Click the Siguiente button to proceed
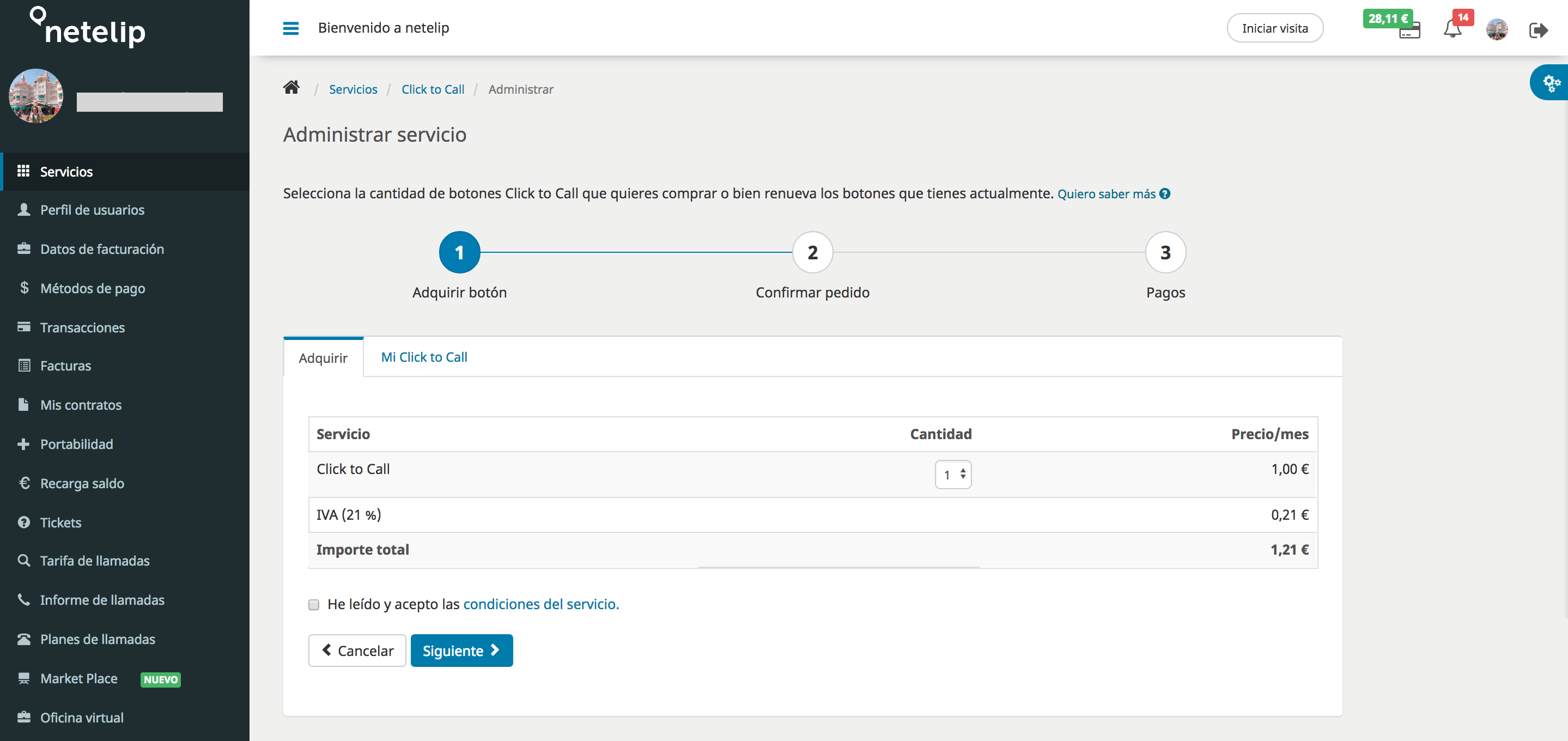This screenshot has width=1568, height=741. 462,650
